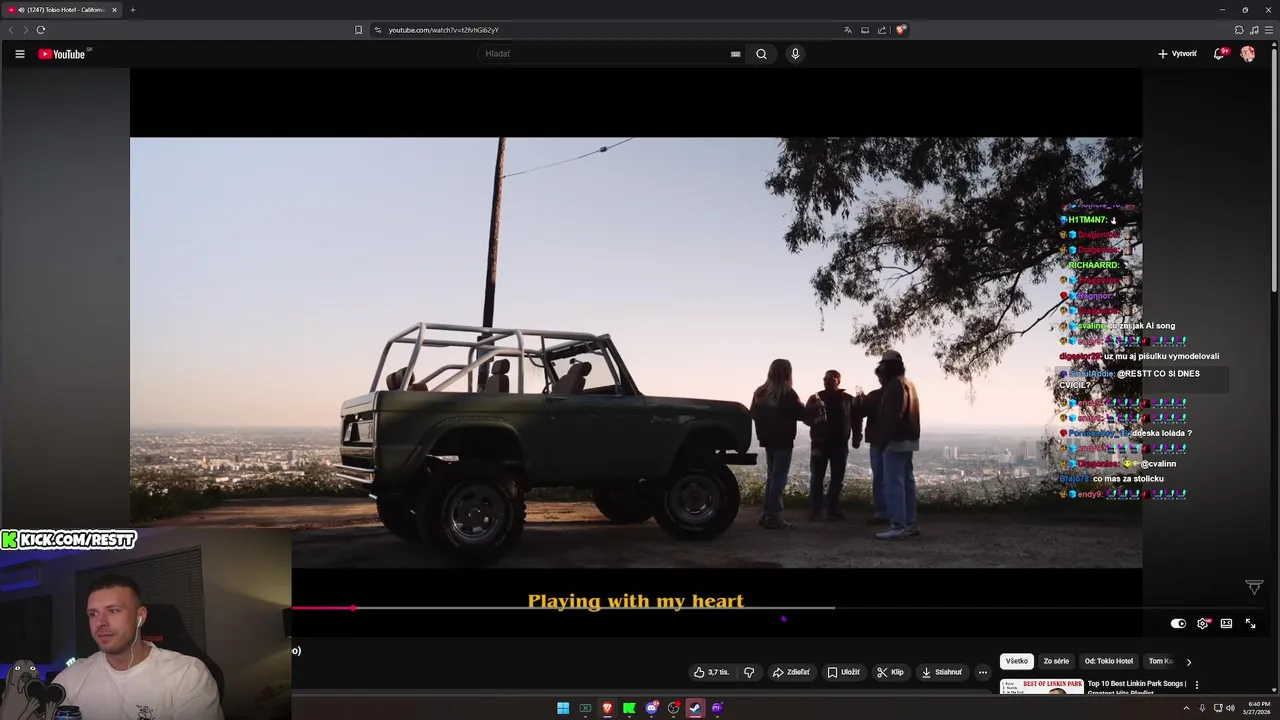1280x720 pixels.
Task: Select the Od: Tokio Hotel filter chip
Action: pyautogui.click(x=1109, y=661)
